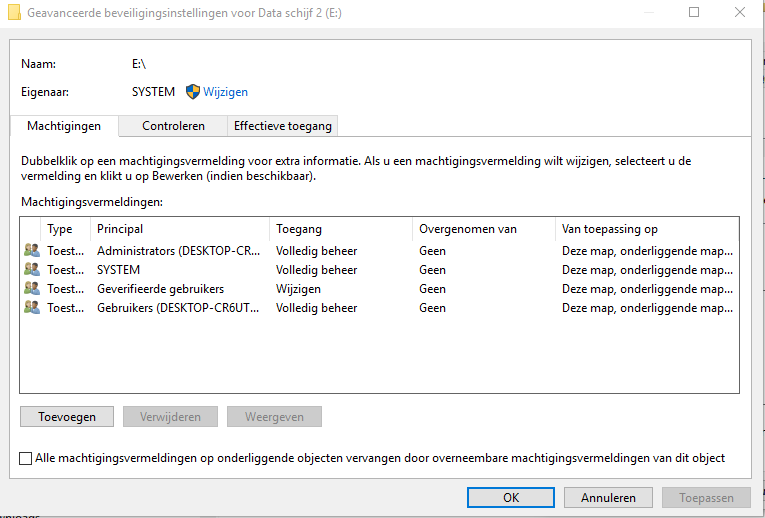
Task: Enable replacing permissions on underlying objects checkbox
Action: coord(26,458)
